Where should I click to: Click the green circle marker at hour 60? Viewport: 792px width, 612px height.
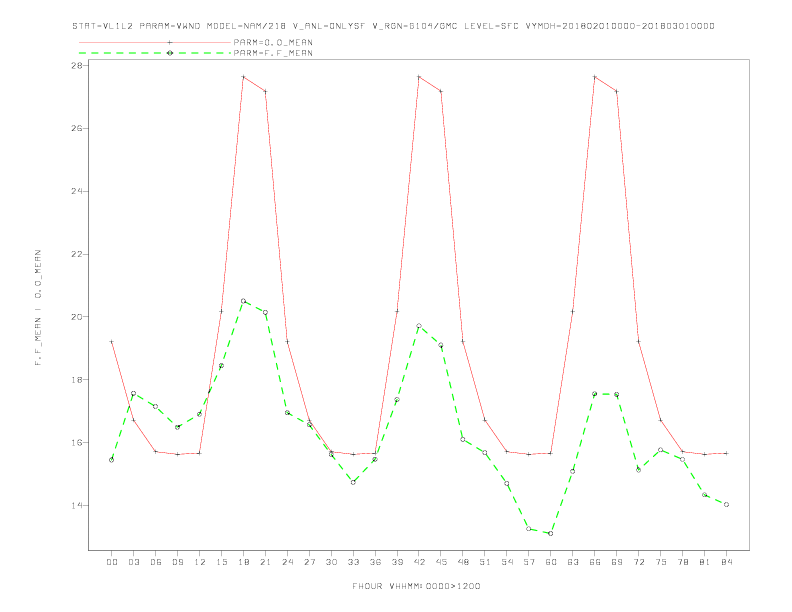pyautogui.click(x=551, y=533)
